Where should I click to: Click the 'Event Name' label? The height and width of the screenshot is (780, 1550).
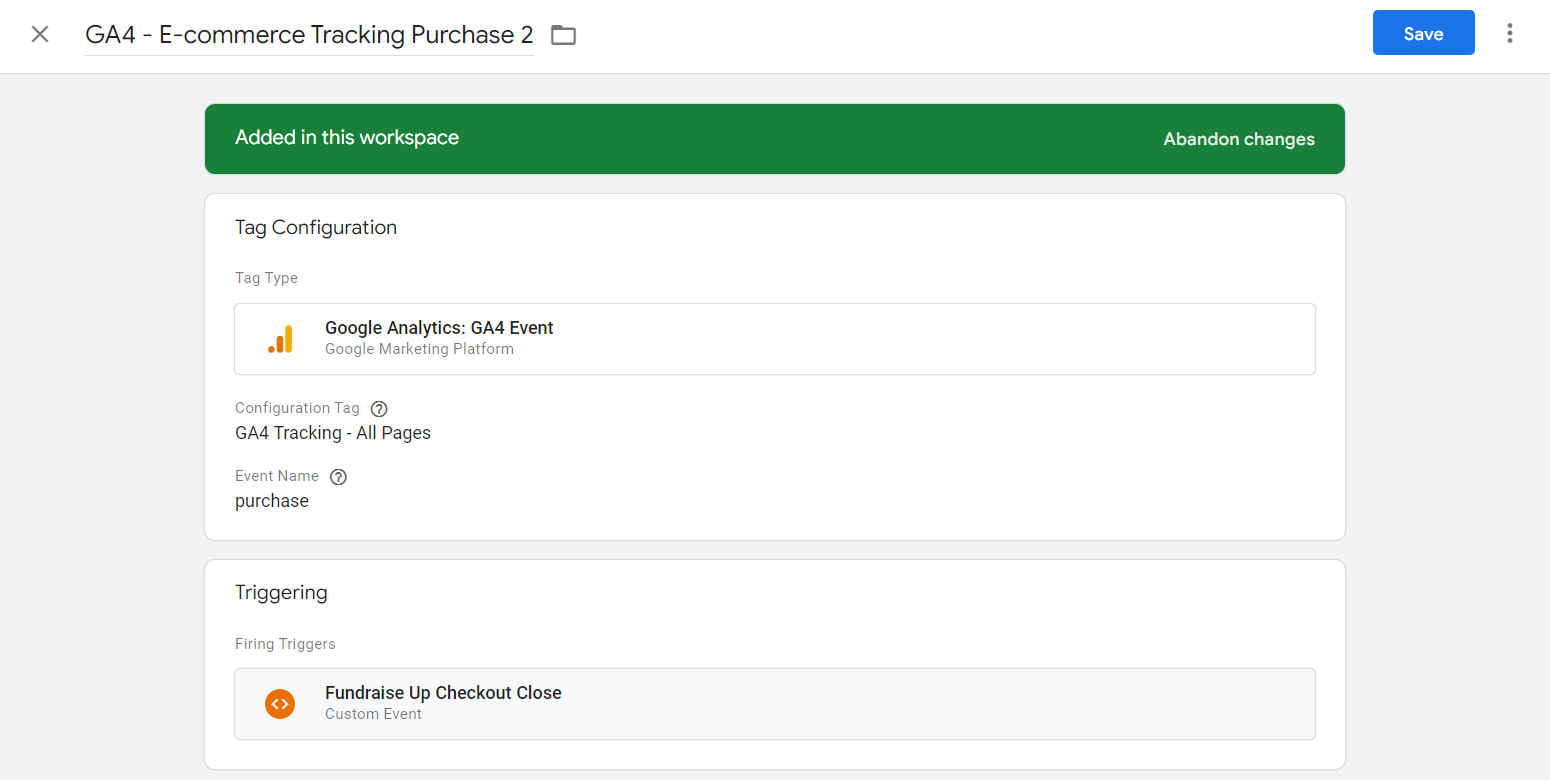coord(277,476)
